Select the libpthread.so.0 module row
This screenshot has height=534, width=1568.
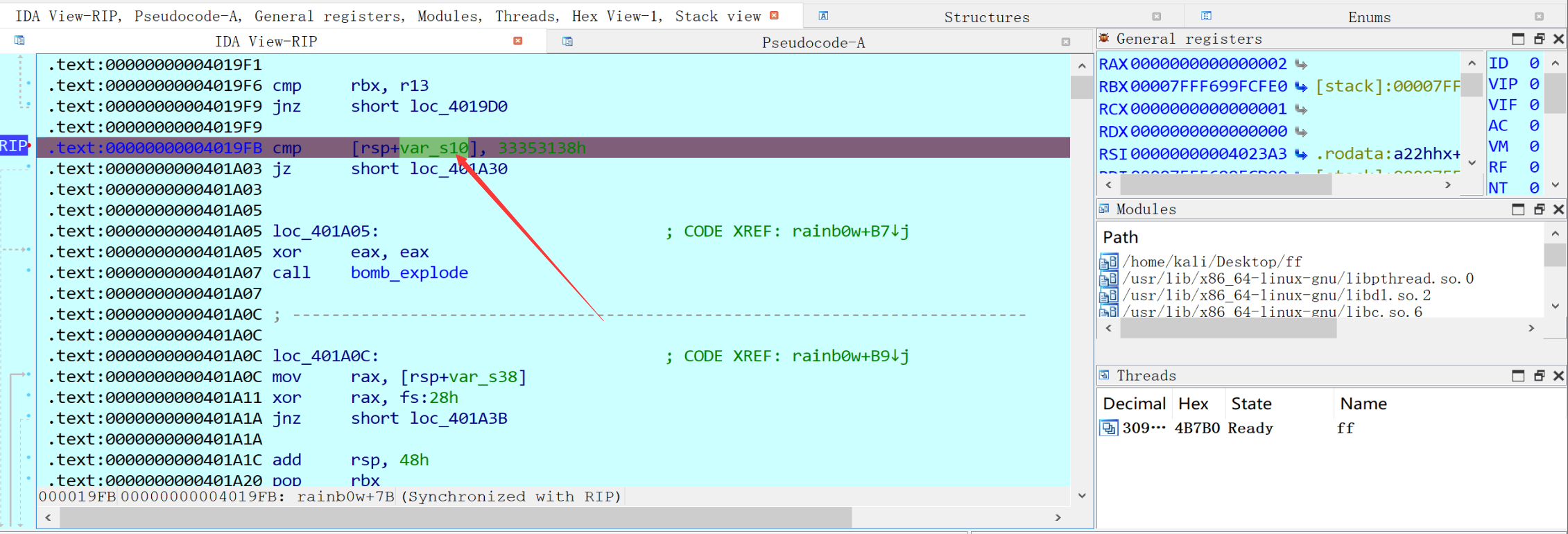pyautogui.click(x=1298, y=278)
